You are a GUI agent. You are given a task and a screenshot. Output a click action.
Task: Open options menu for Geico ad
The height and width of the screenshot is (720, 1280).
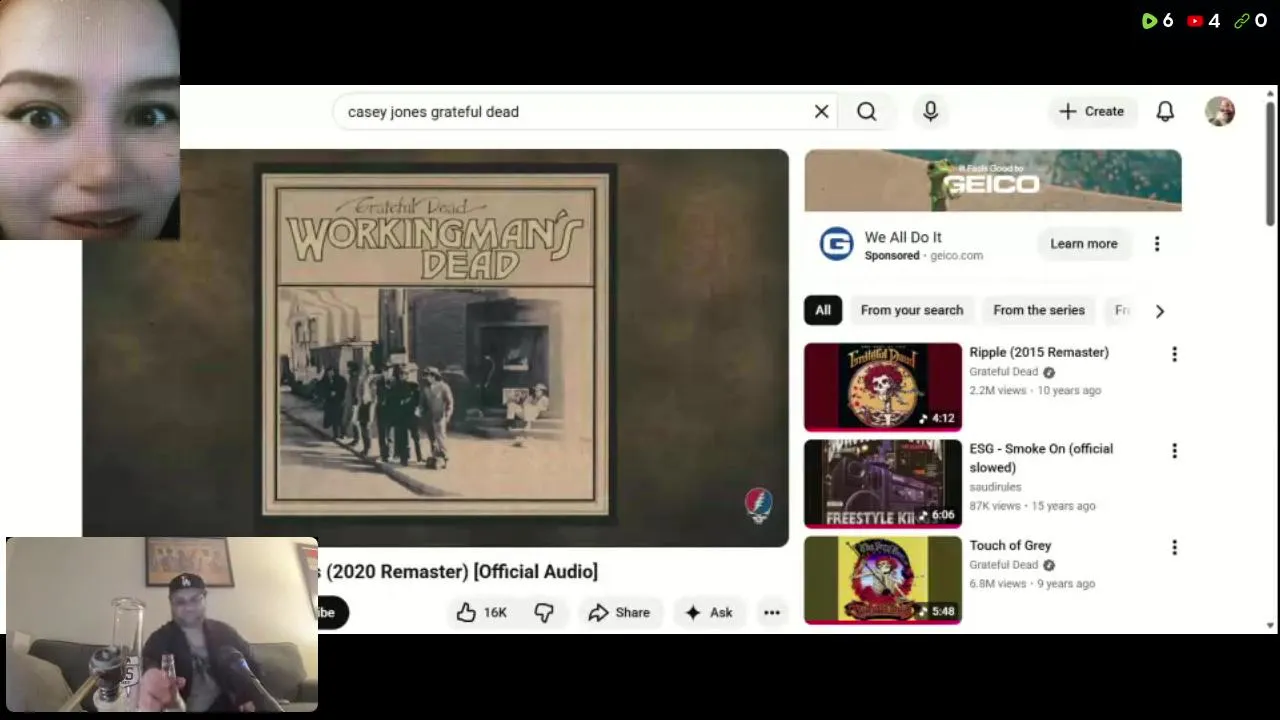click(1157, 244)
